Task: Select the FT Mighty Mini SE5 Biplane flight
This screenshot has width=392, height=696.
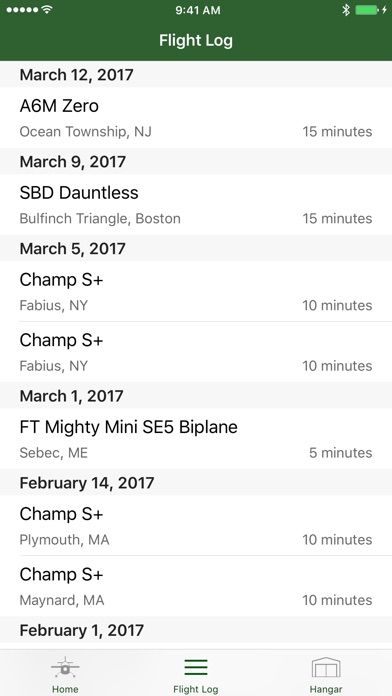Action: point(196,439)
